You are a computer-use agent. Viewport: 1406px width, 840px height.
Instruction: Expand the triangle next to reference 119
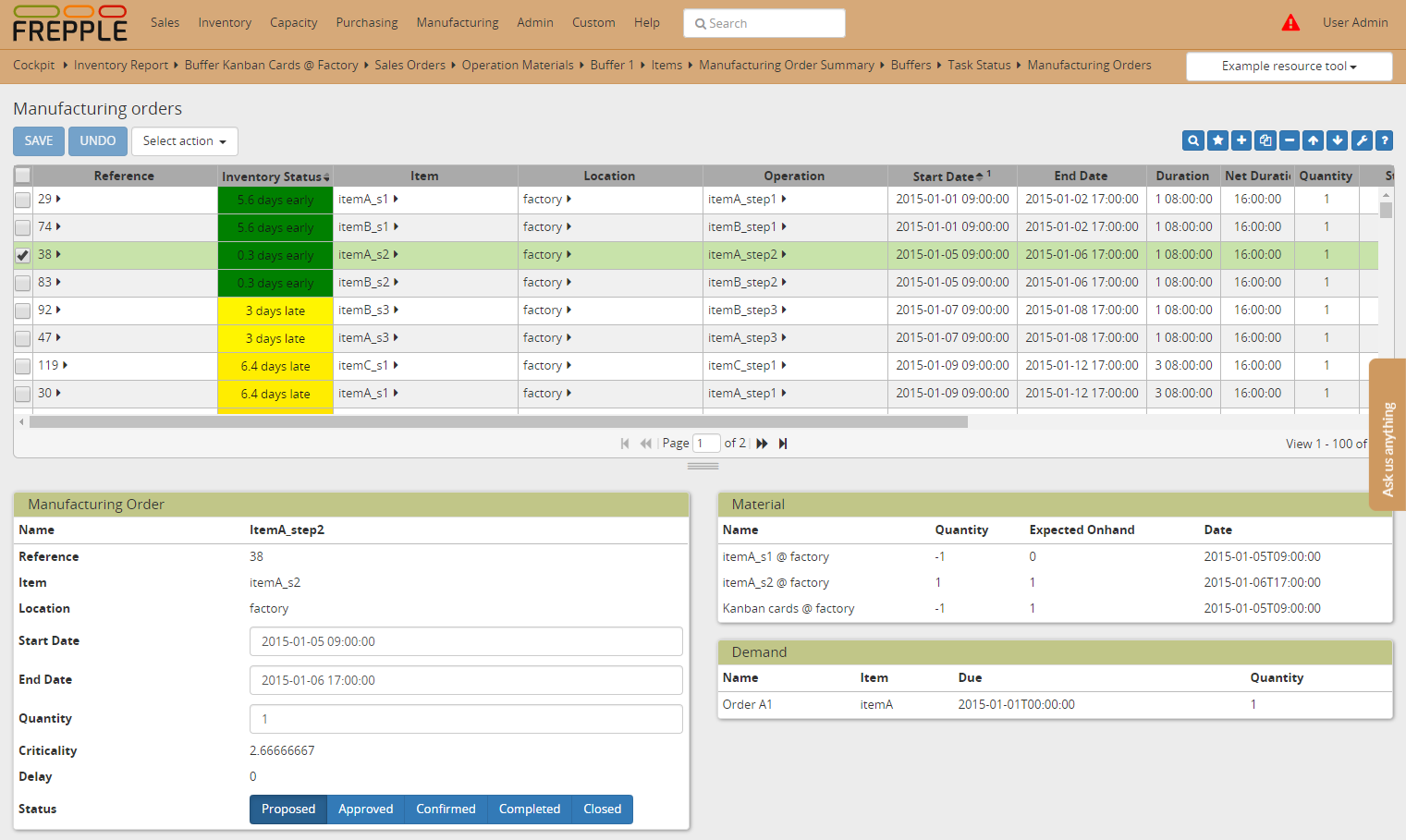tap(65, 365)
